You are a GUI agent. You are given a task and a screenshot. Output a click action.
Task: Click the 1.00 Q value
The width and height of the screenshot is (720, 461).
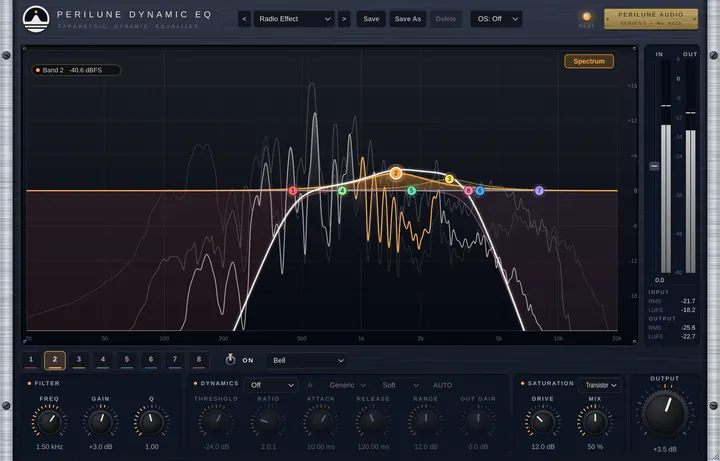[152, 447]
